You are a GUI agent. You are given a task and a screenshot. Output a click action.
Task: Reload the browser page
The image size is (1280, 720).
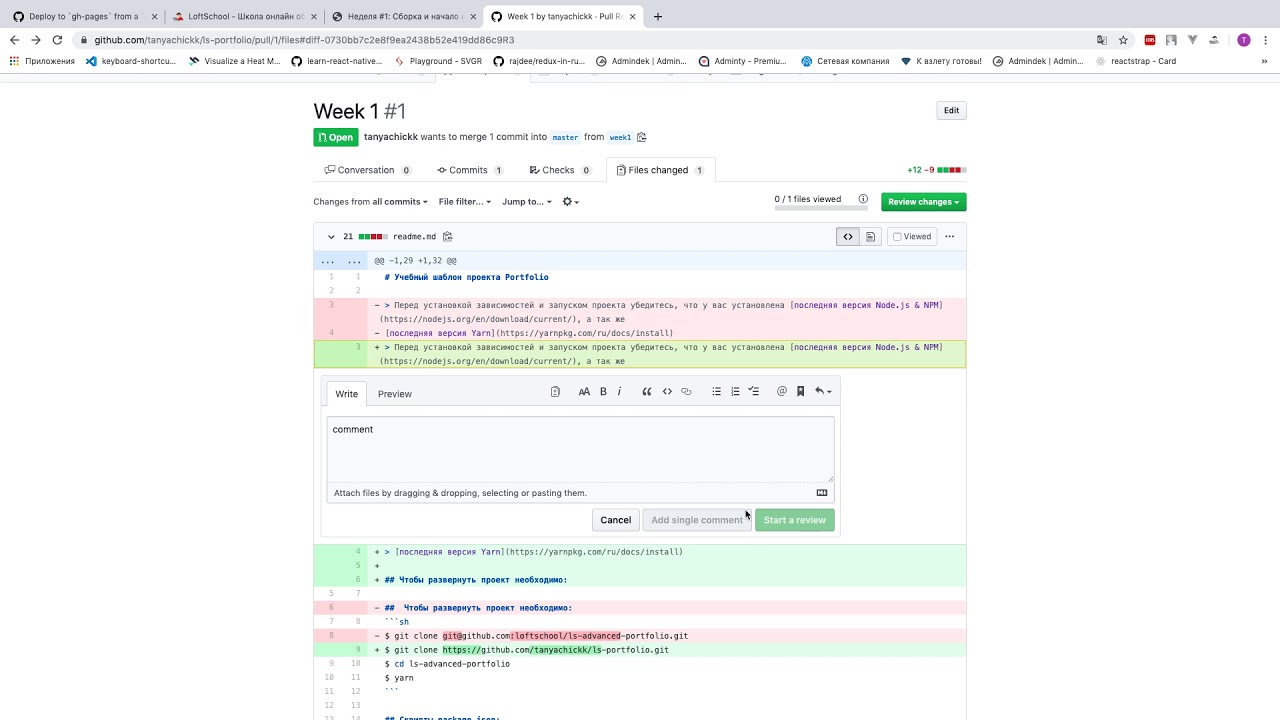(x=57, y=40)
